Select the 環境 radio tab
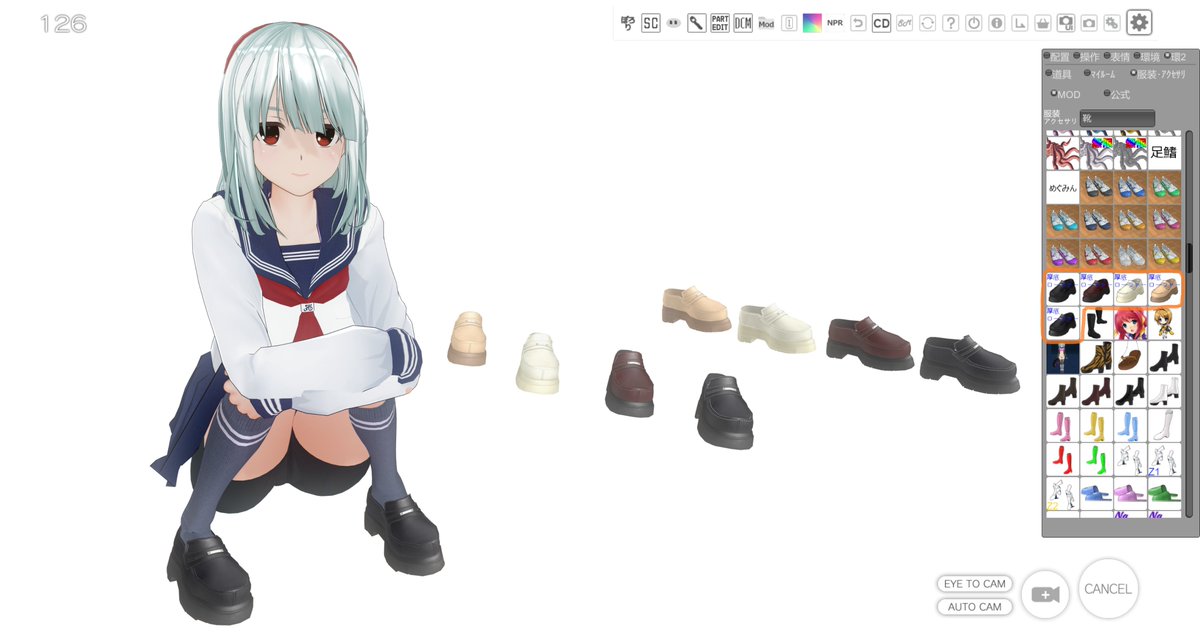Screen dimensions: 1200x639 click(1146, 57)
